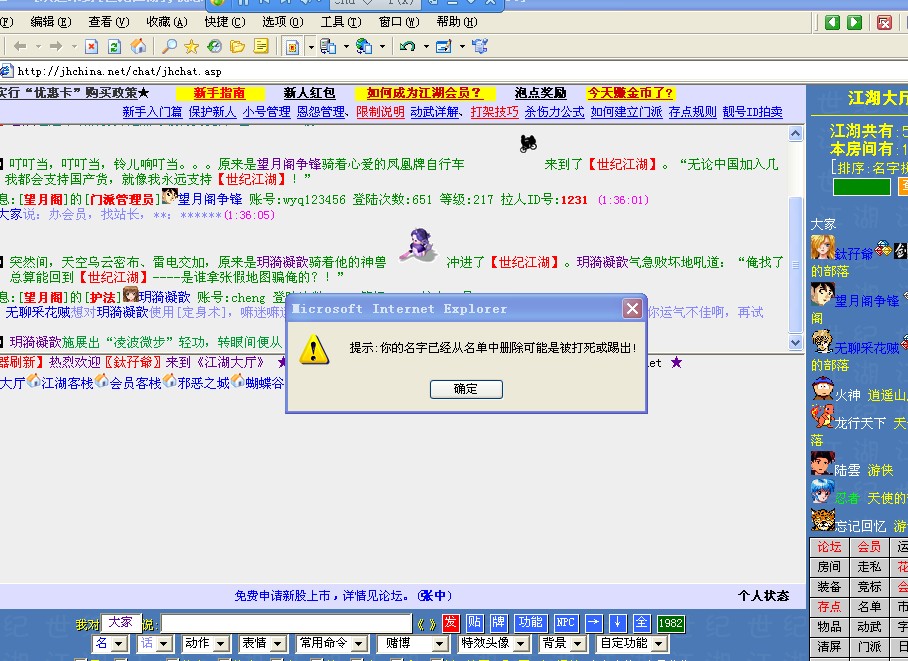
Task: Click the yellow warning icon in dialog
Action: pyautogui.click(x=314, y=349)
